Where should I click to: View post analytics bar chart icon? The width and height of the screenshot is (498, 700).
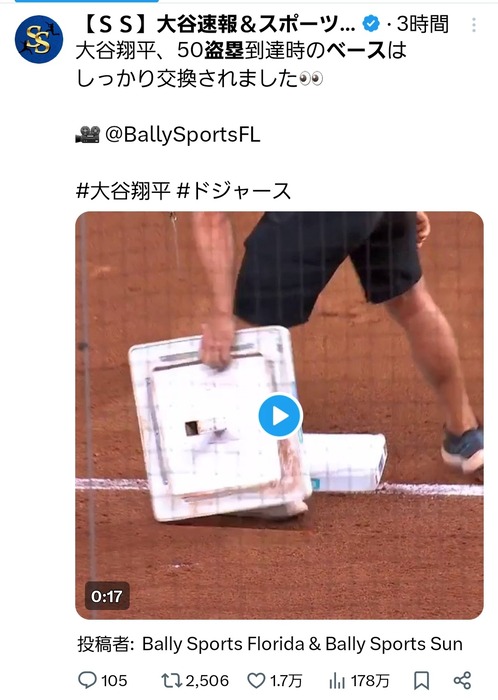click(x=337, y=681)
